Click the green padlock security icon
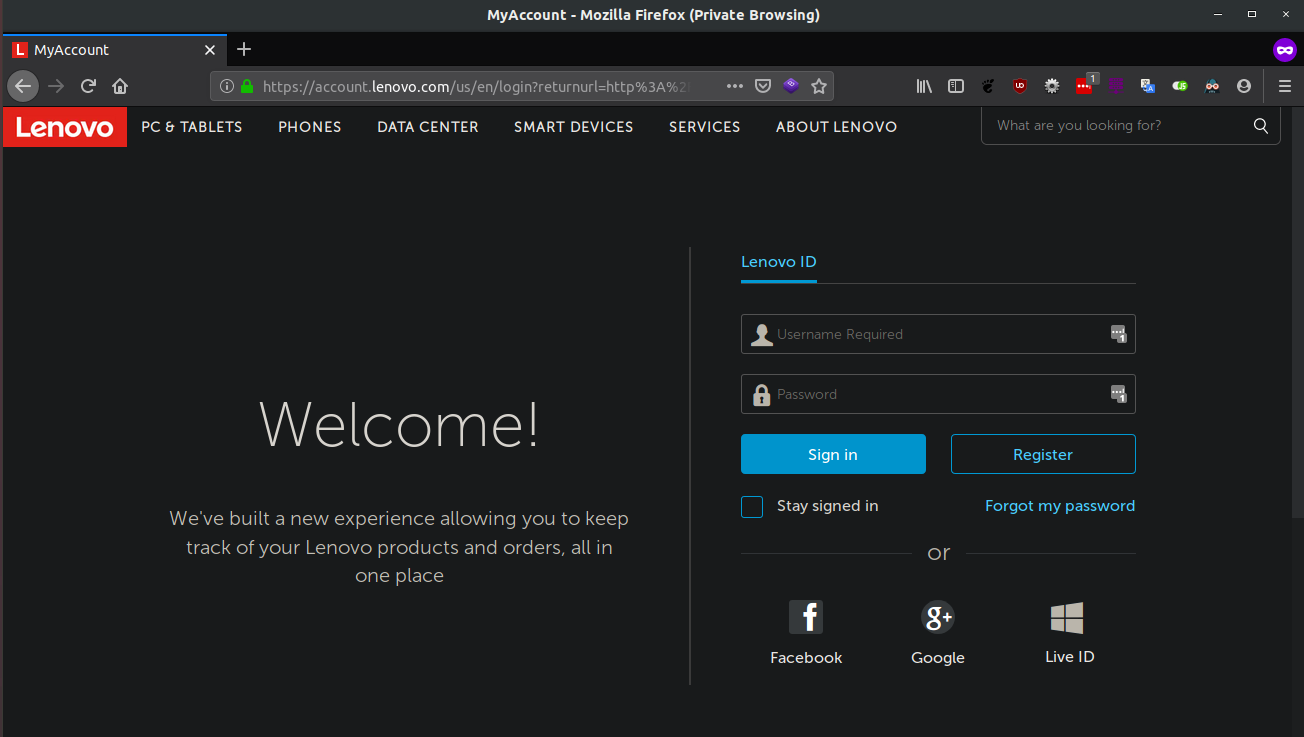The width and height of the screenshot is (1304, 737). click(247, 86)
